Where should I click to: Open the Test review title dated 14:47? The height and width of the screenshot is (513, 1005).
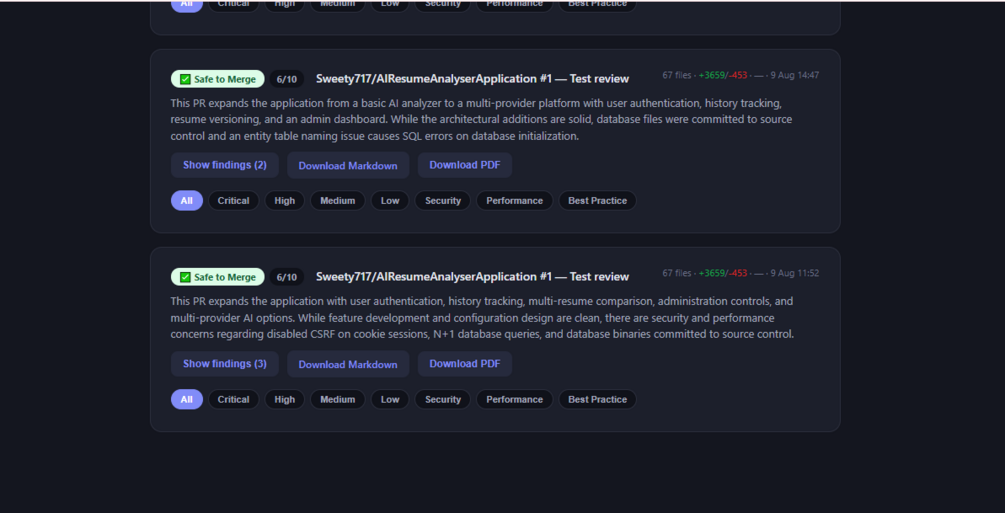pos(472,79)
